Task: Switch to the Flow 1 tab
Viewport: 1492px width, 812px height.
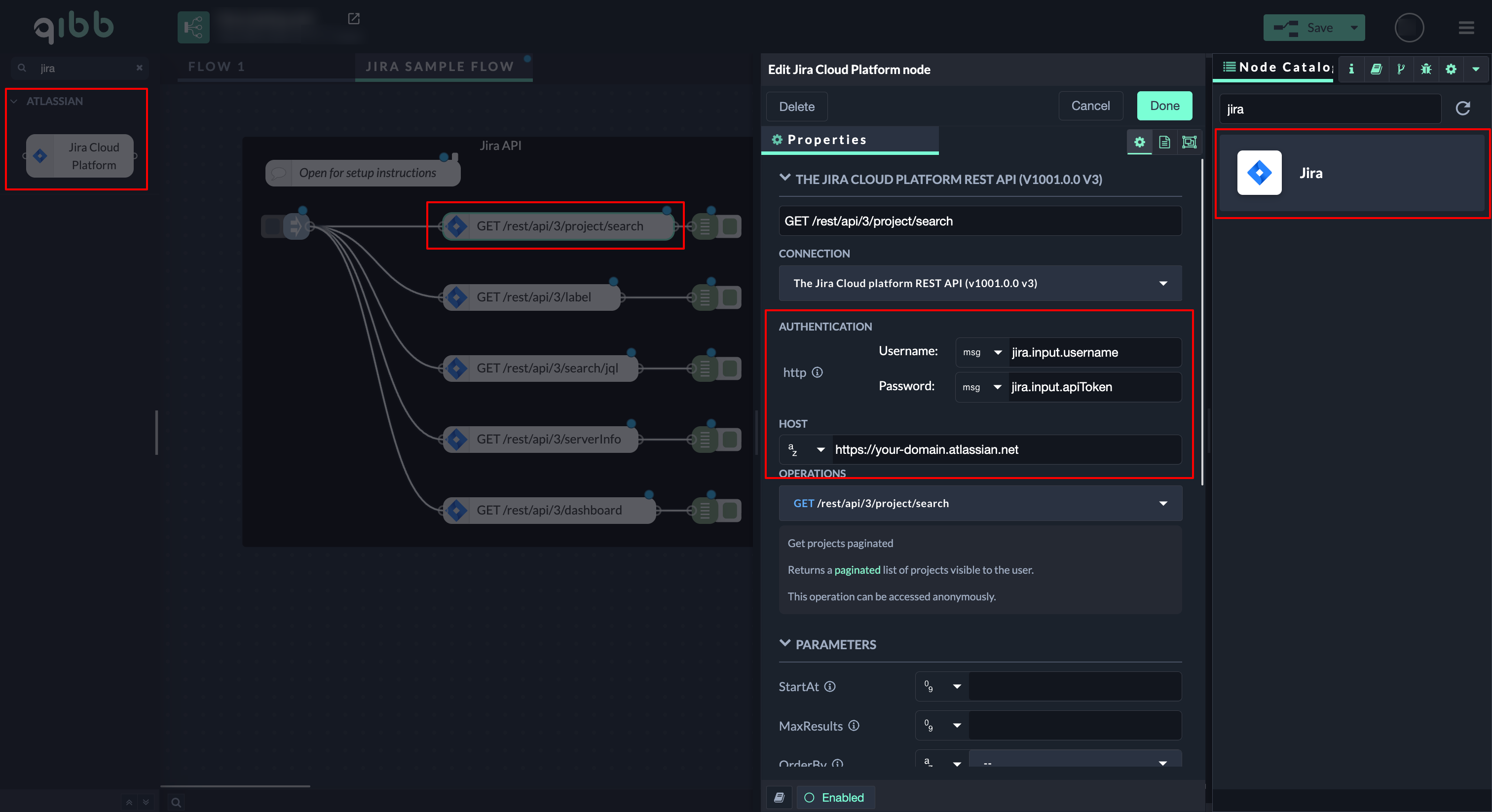Action: click(216, 67)
